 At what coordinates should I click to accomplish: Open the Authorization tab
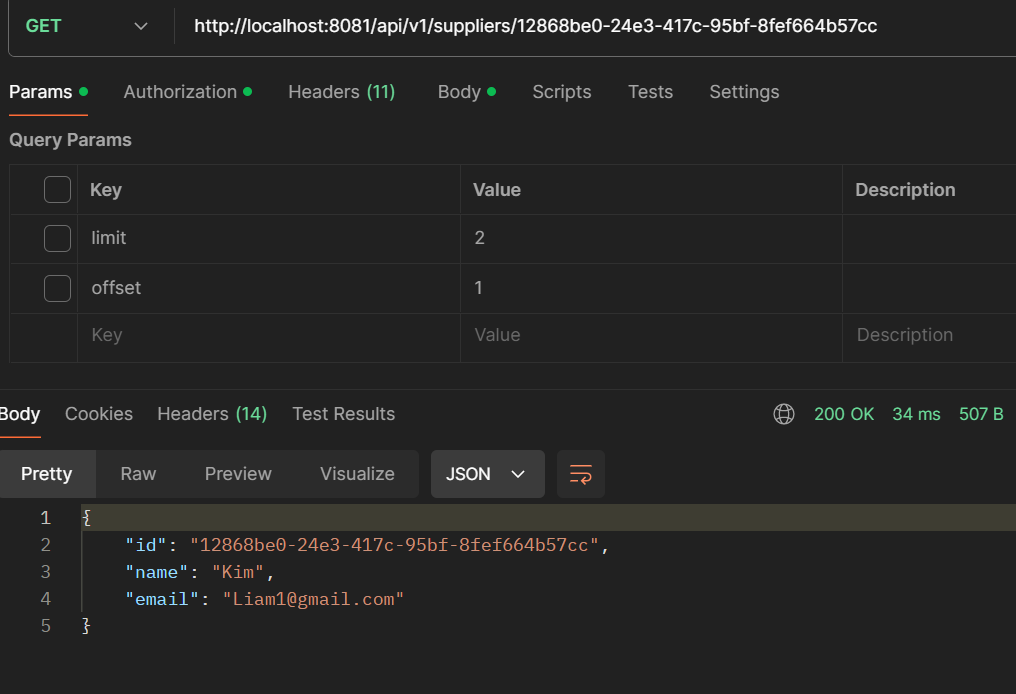[188, 92]
